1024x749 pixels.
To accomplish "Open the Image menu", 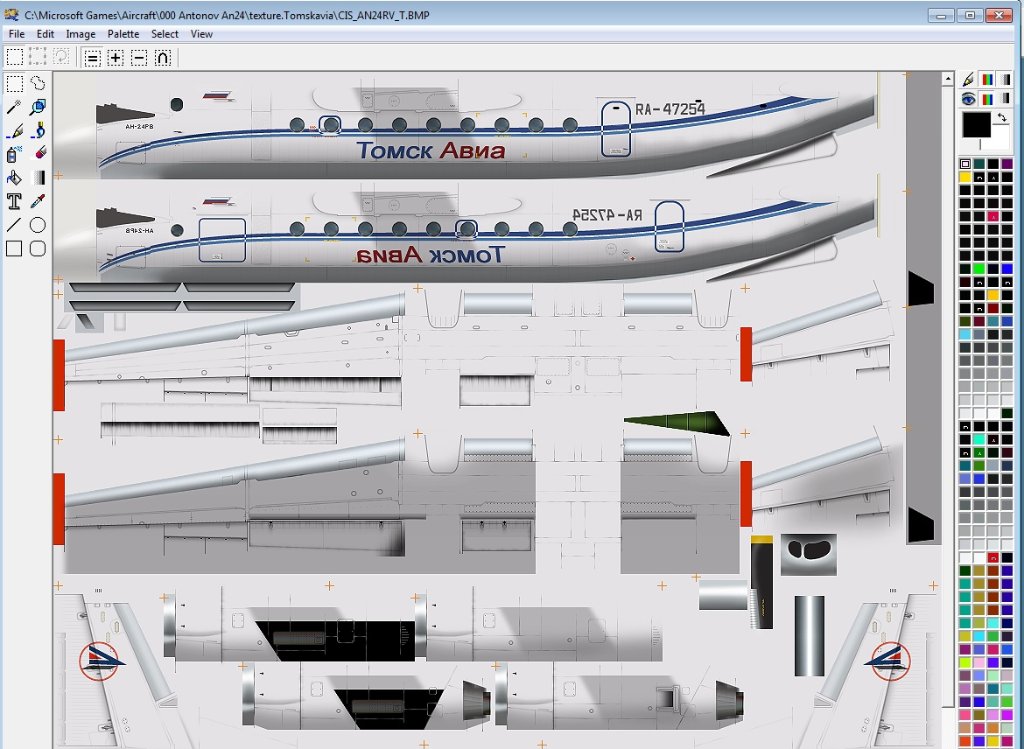I will (x=80, y=34).
